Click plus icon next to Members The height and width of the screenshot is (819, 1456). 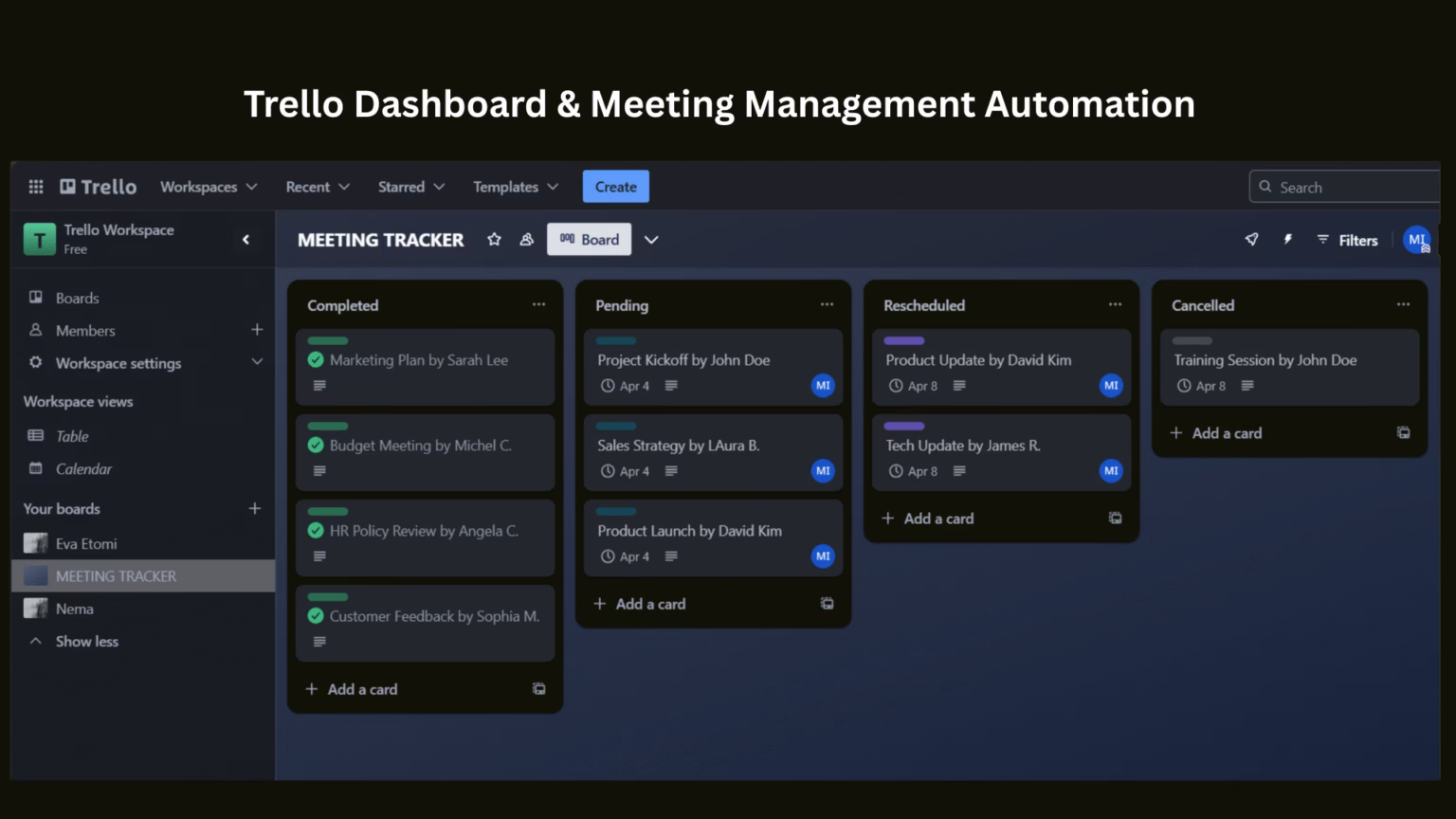(257, 330)
